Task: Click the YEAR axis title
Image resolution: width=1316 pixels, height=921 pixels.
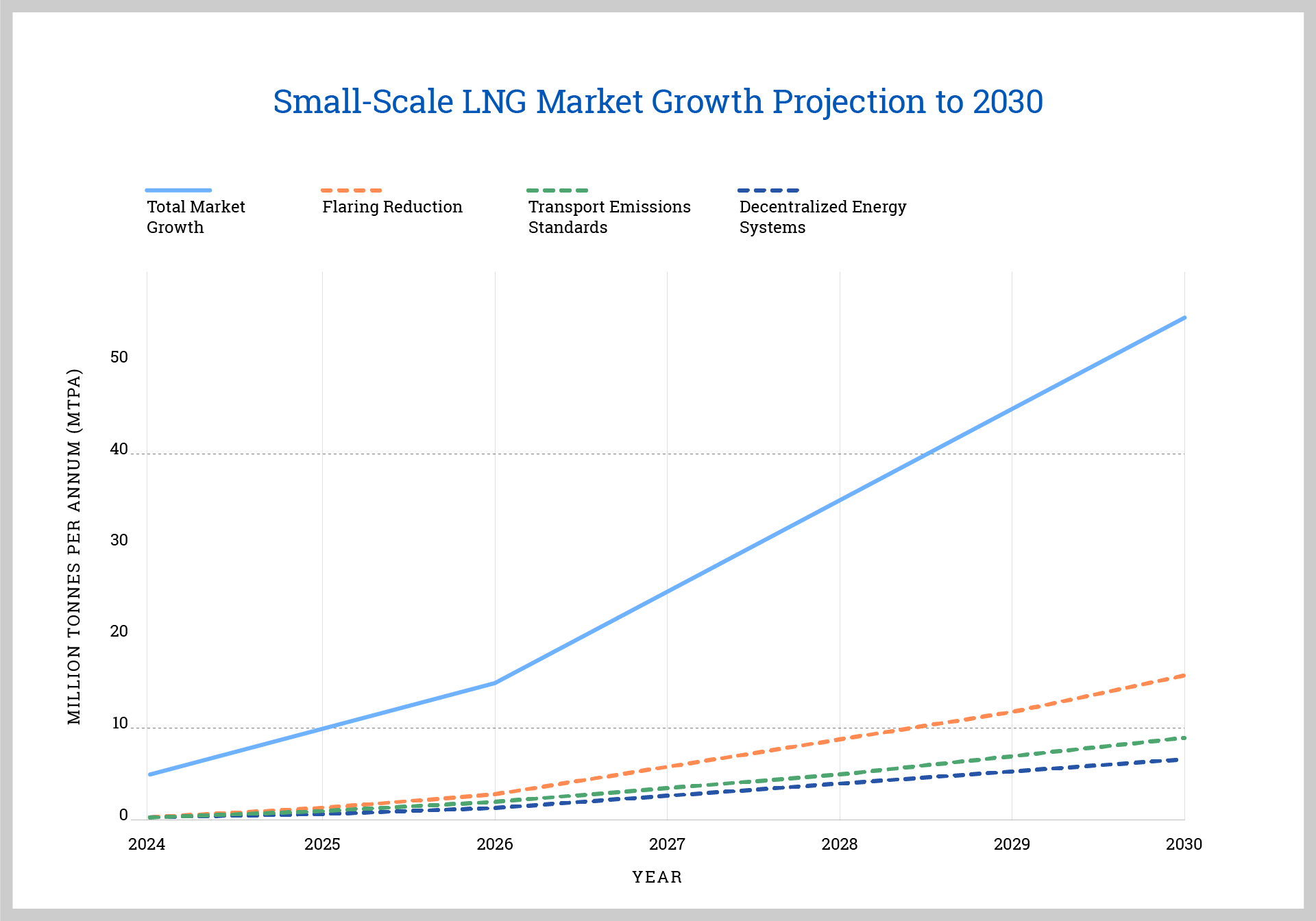Action: (657, 877)
